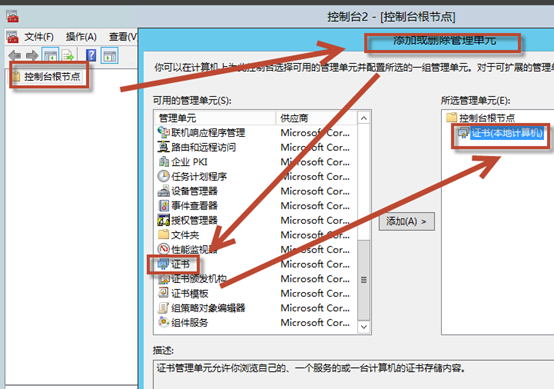This screenshot has height=389, width=554.
Task: Click the snap-in list scroll up arrow
Action: [364, 118]
